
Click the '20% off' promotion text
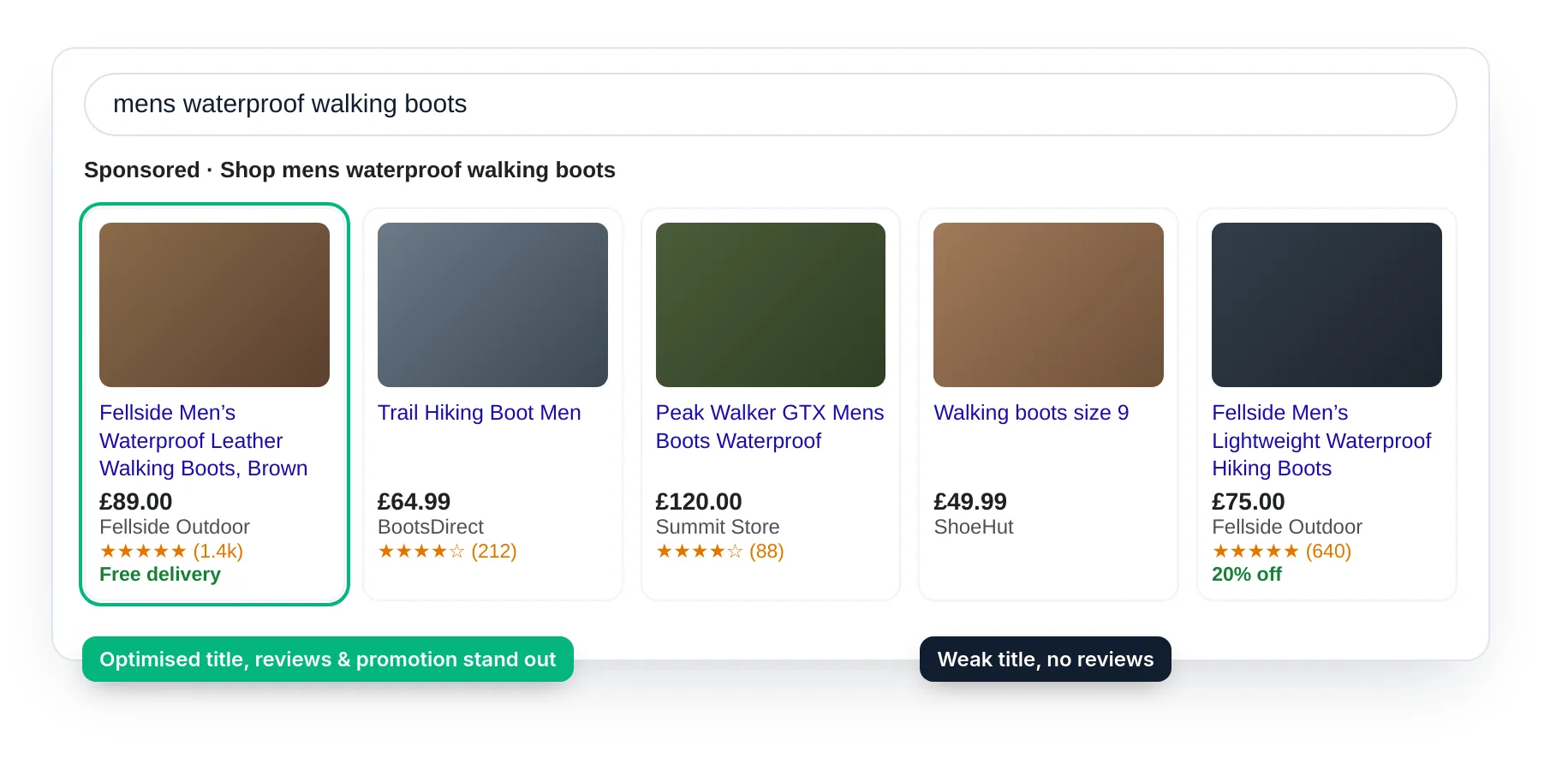point(1247,575)
